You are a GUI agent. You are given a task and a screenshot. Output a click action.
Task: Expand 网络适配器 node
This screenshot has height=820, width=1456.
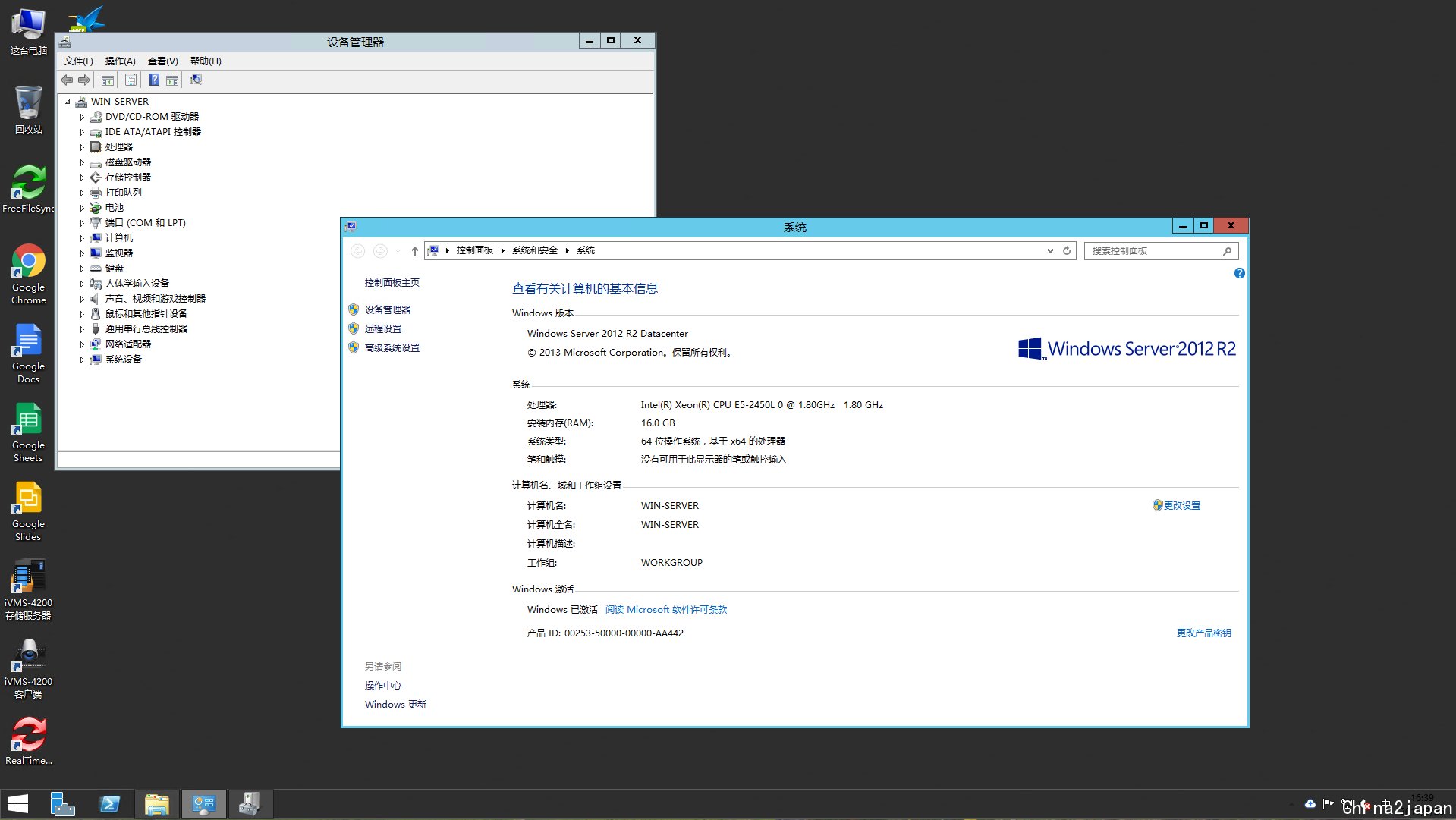click(x=82, y=344)
